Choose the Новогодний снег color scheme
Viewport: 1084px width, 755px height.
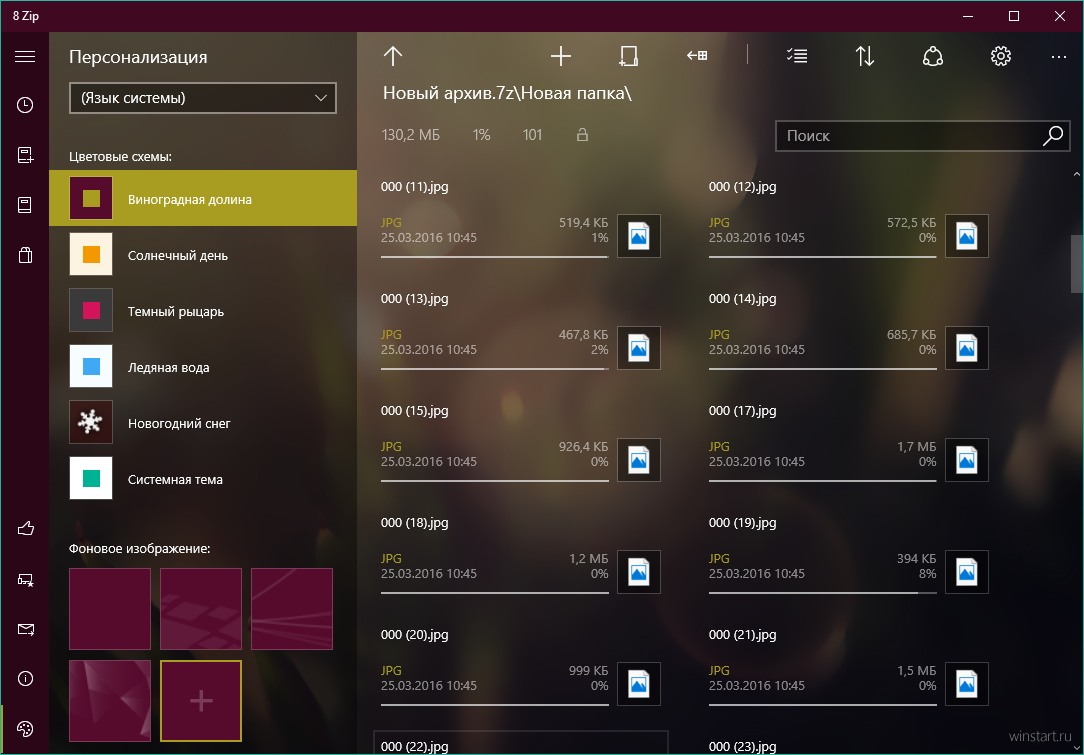coord(203,422)
